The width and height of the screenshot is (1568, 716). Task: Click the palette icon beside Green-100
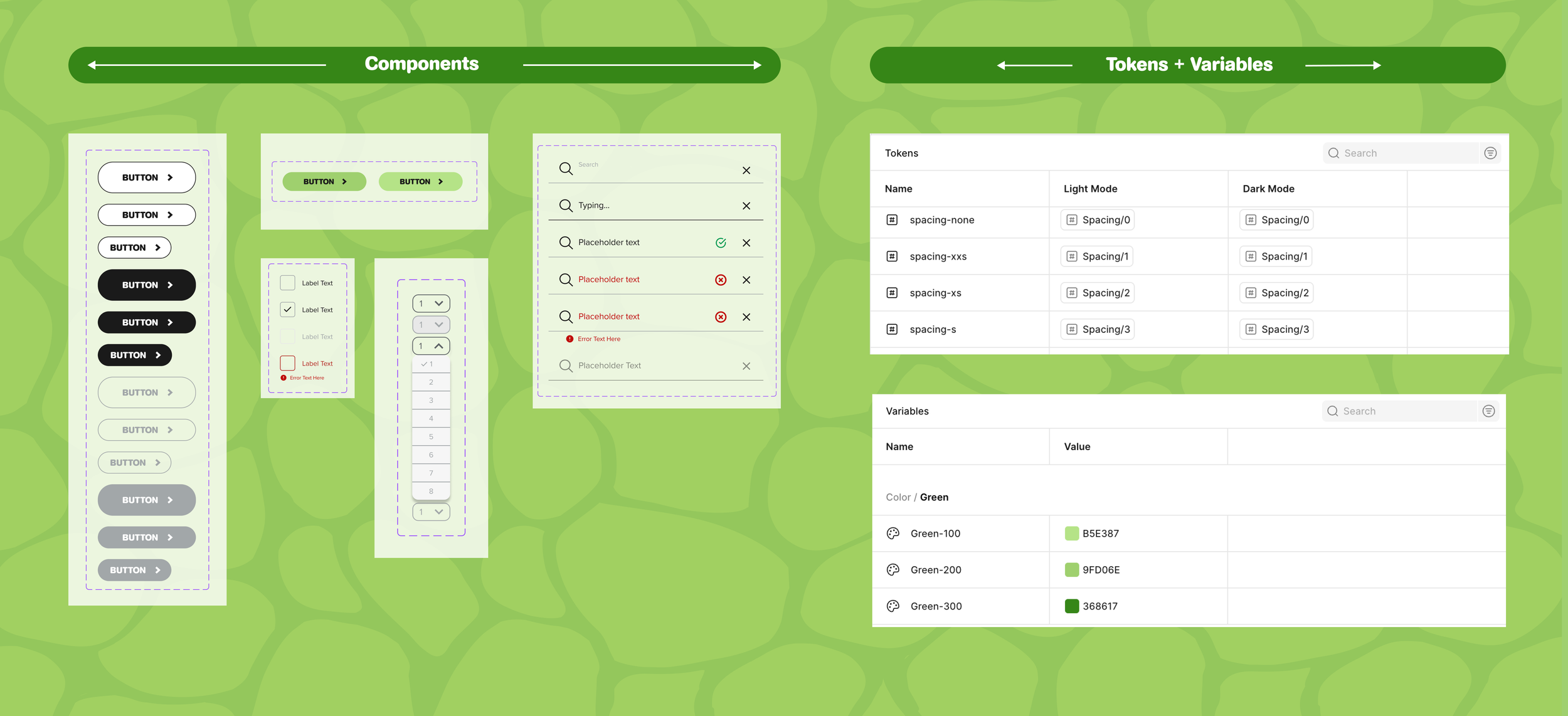(893, 534)
